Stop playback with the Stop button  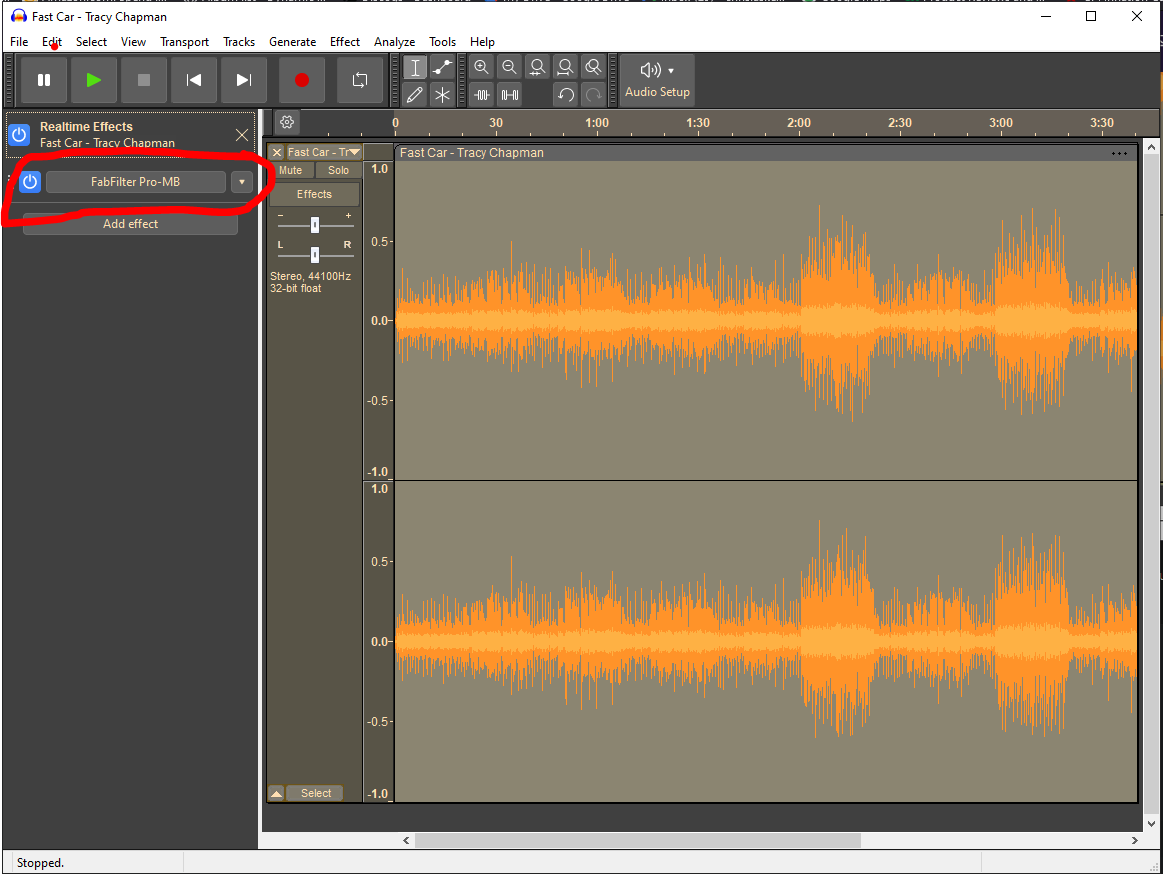coord(144,80)
